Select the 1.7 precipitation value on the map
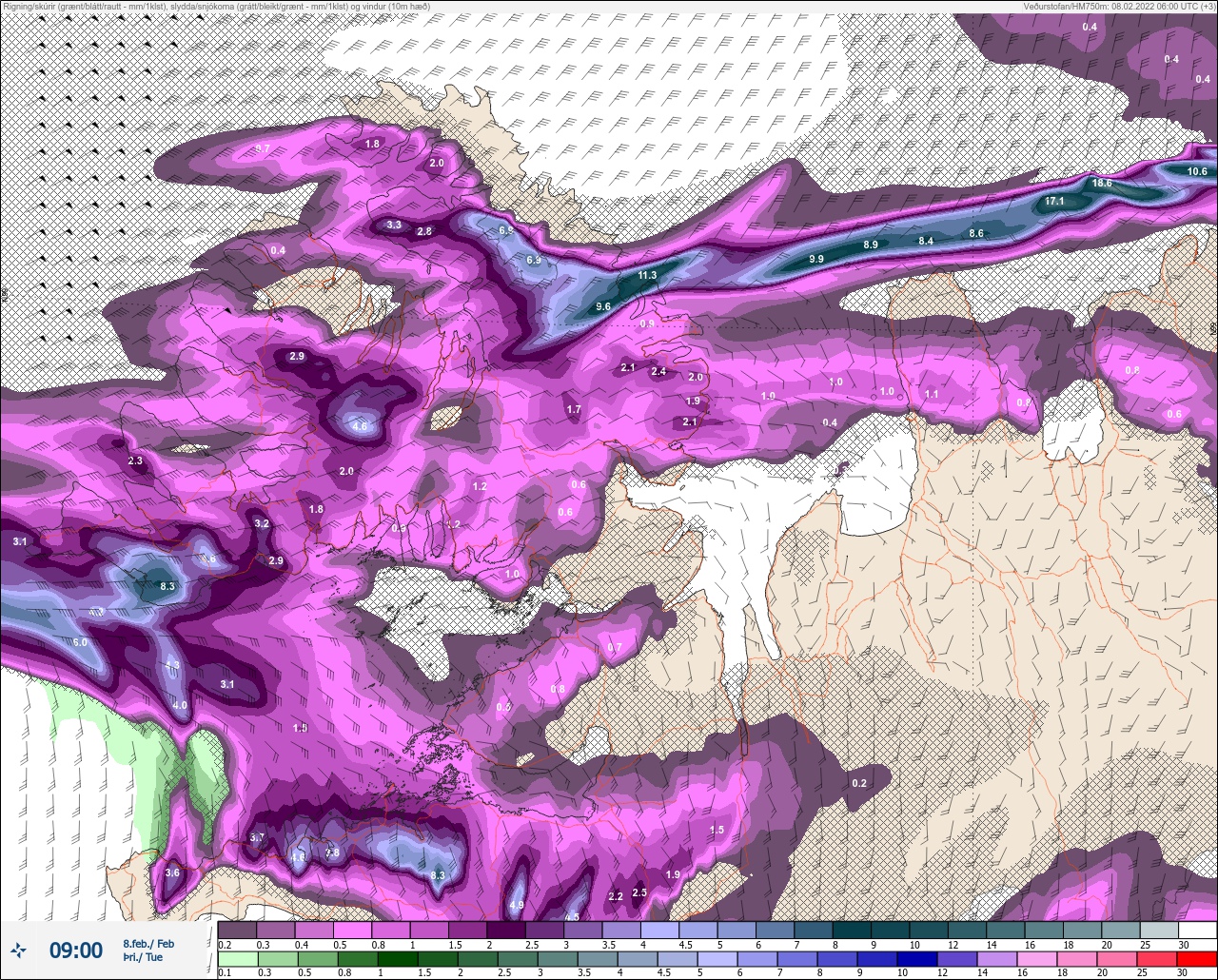The image size is (1218, 980). pyautogui.click(x=574, y=409)
